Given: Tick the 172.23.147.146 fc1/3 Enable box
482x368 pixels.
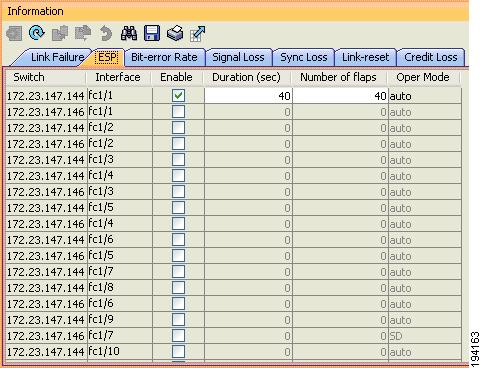Looking at the screenshot, I should coord(179,192).
